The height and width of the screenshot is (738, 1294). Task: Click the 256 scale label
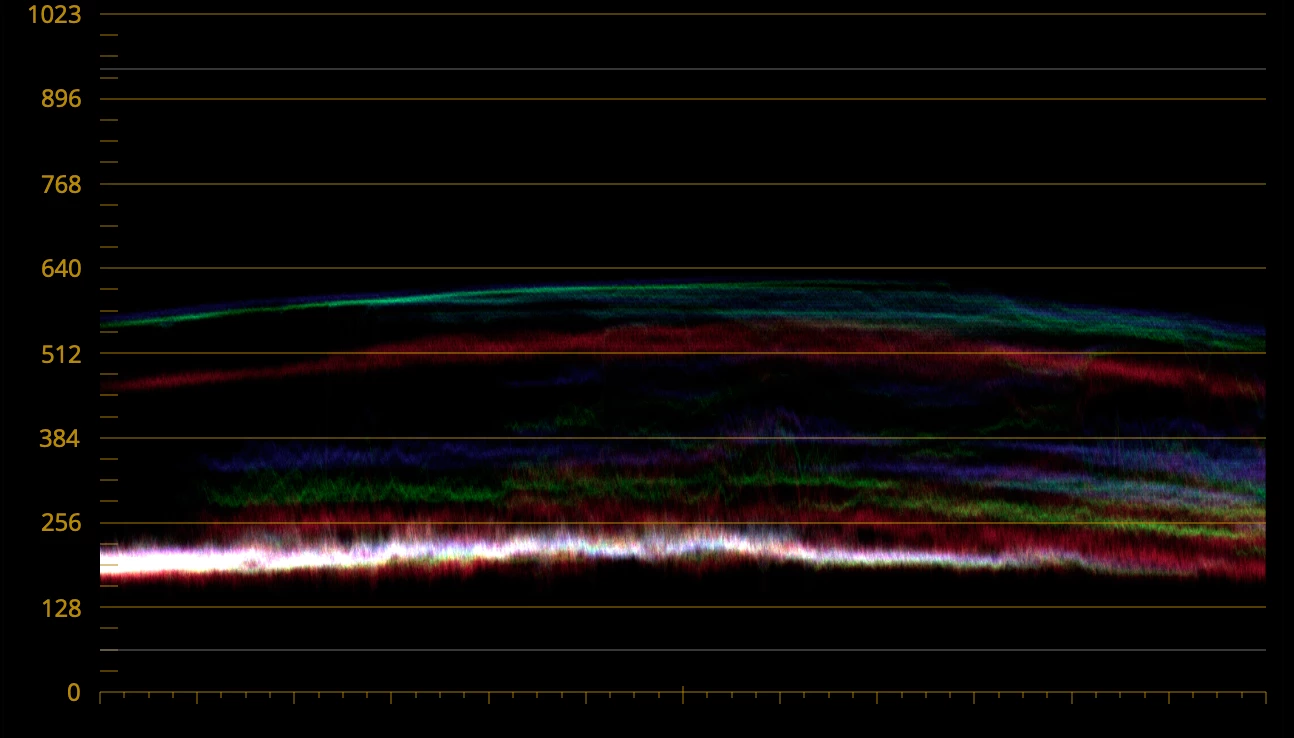pos(60,523)
